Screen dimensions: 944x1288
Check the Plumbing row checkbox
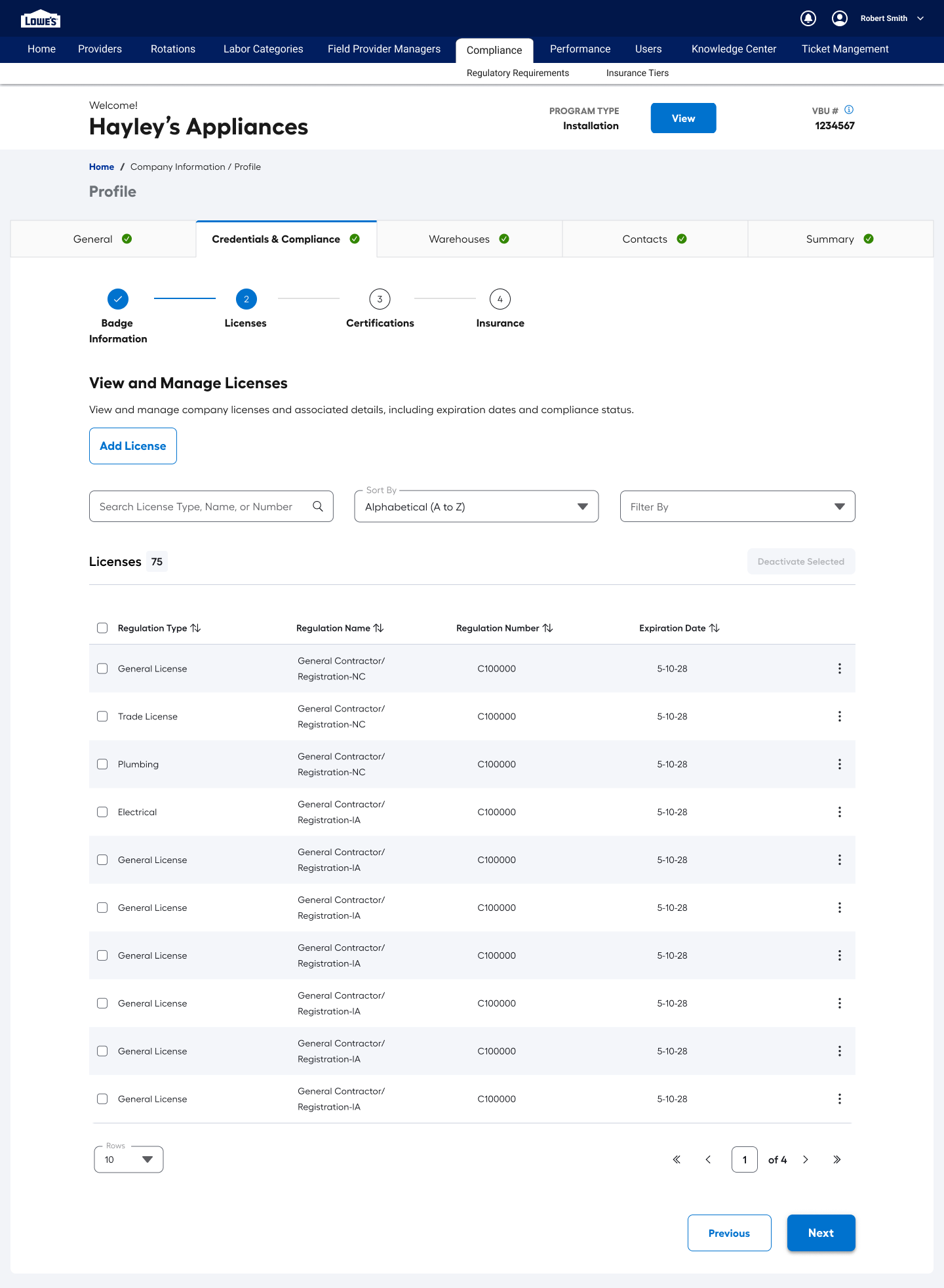click(102, 764)
